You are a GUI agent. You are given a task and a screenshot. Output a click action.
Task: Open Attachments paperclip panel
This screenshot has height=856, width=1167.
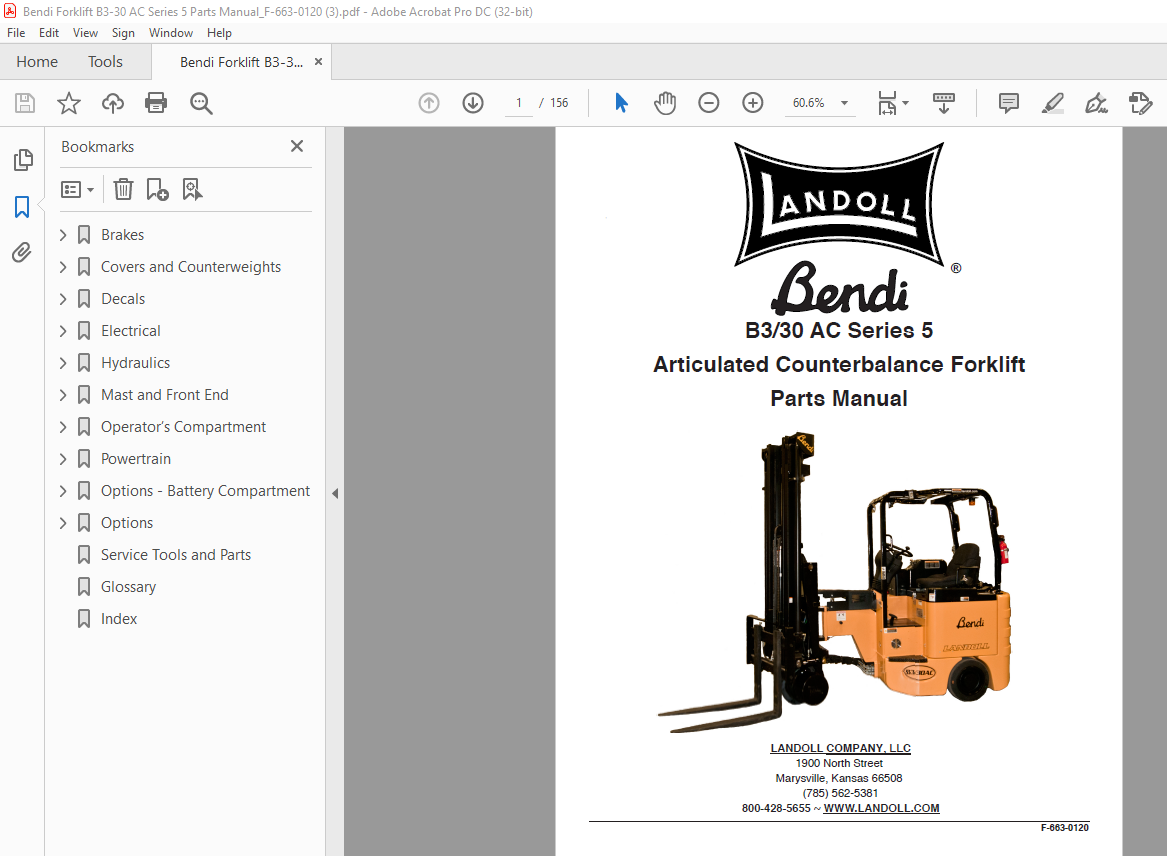(x=22, y=253)
